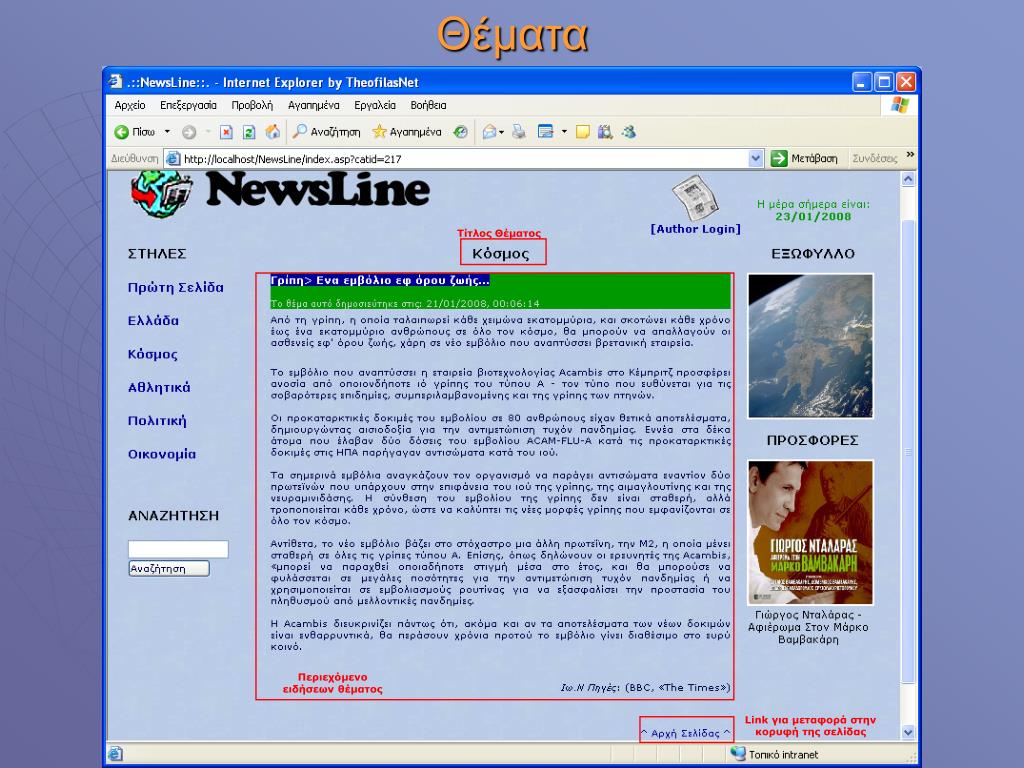The width and height of the screenshot is (1024, 768).
Task: Open the Κόσμος sidebar link
Action: (x=153, y=354)
